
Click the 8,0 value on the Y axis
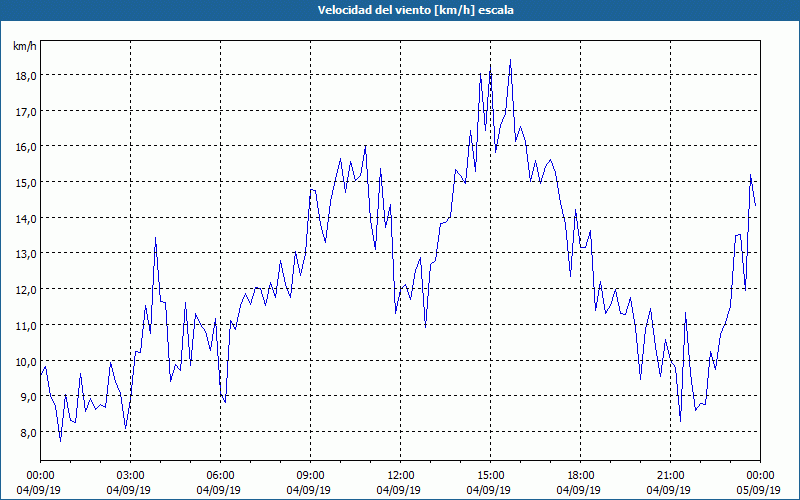(x=28, y=432)
